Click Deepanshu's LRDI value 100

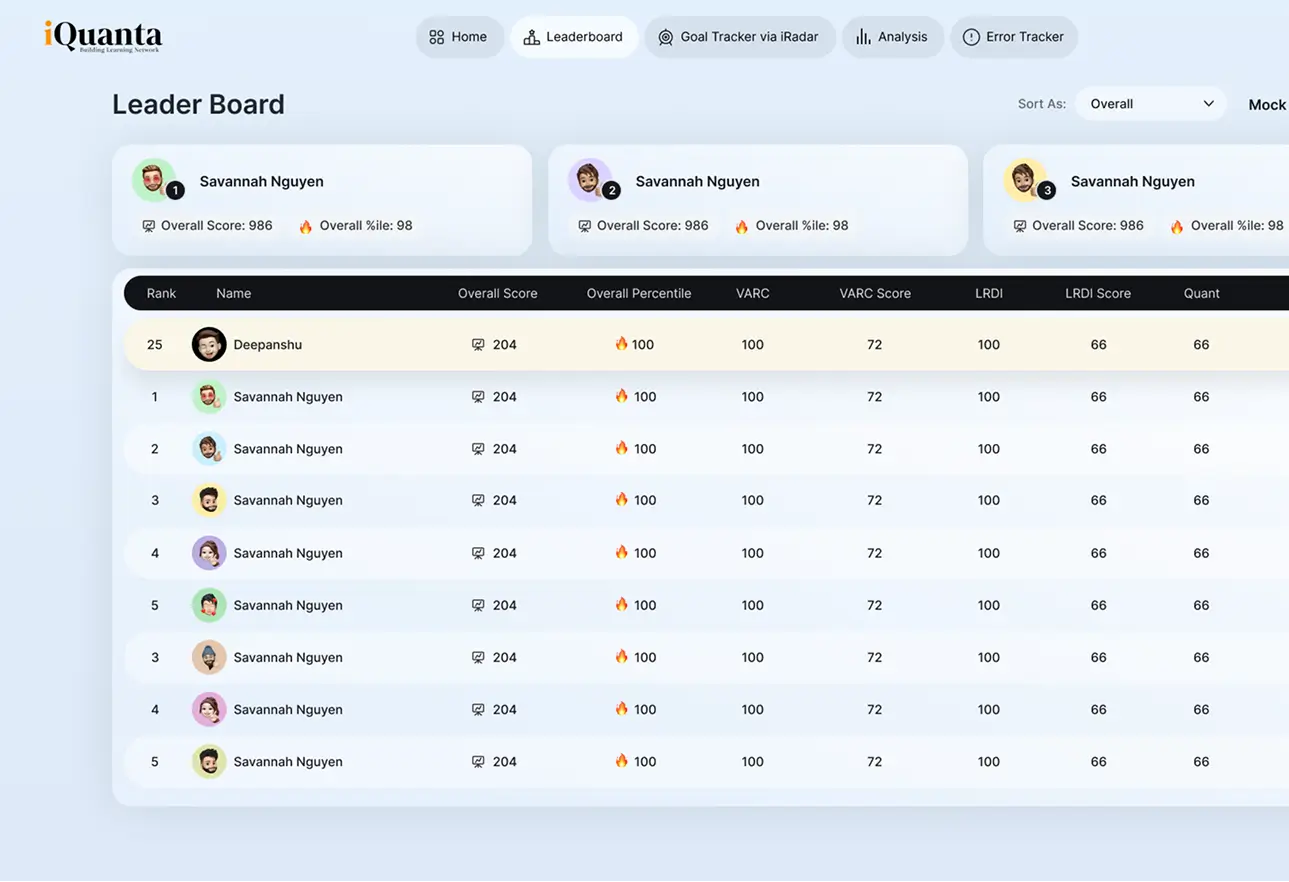989,345
